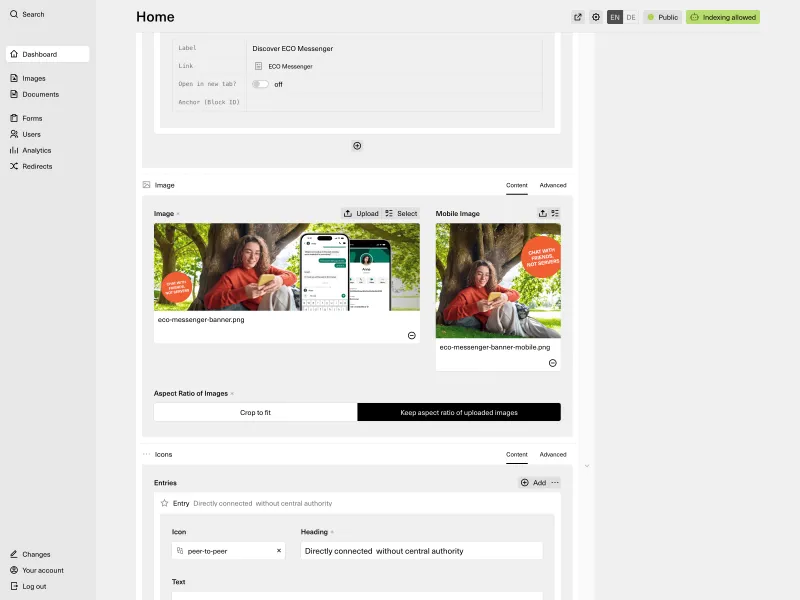Open the Entries overflow menu dots
This screenshot has width=800, height=600.
[x=556, y=482]
